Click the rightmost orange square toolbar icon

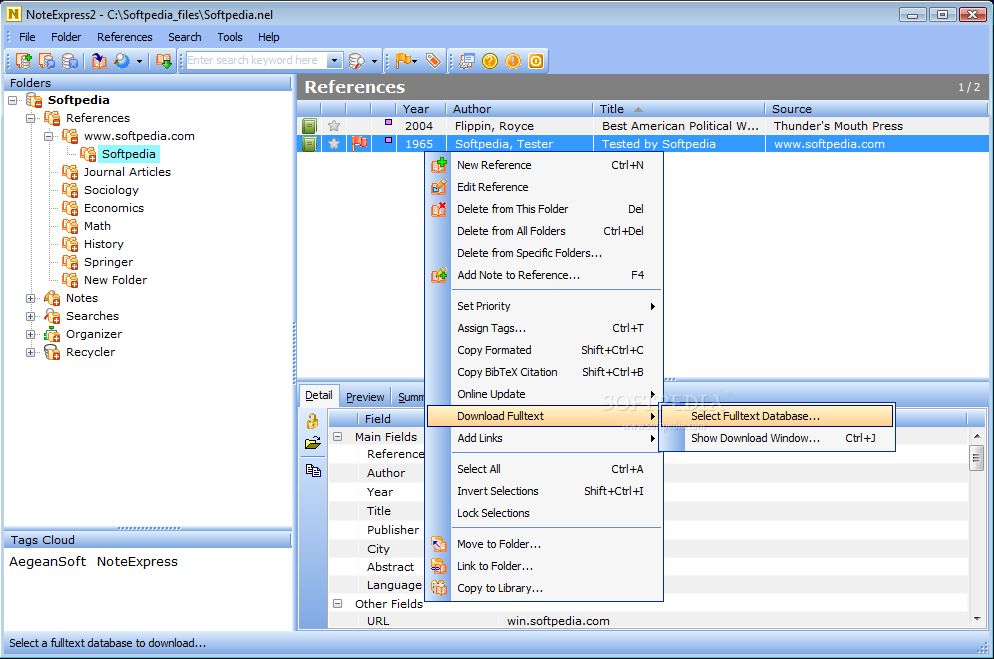click(x=536, y=61)
